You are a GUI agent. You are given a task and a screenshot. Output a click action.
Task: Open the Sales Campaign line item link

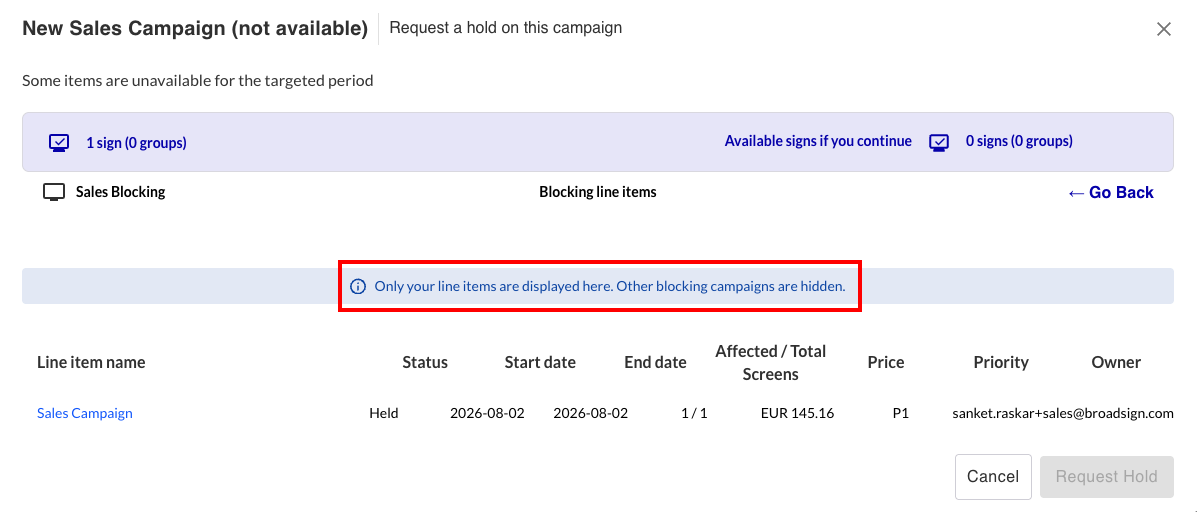85,413
